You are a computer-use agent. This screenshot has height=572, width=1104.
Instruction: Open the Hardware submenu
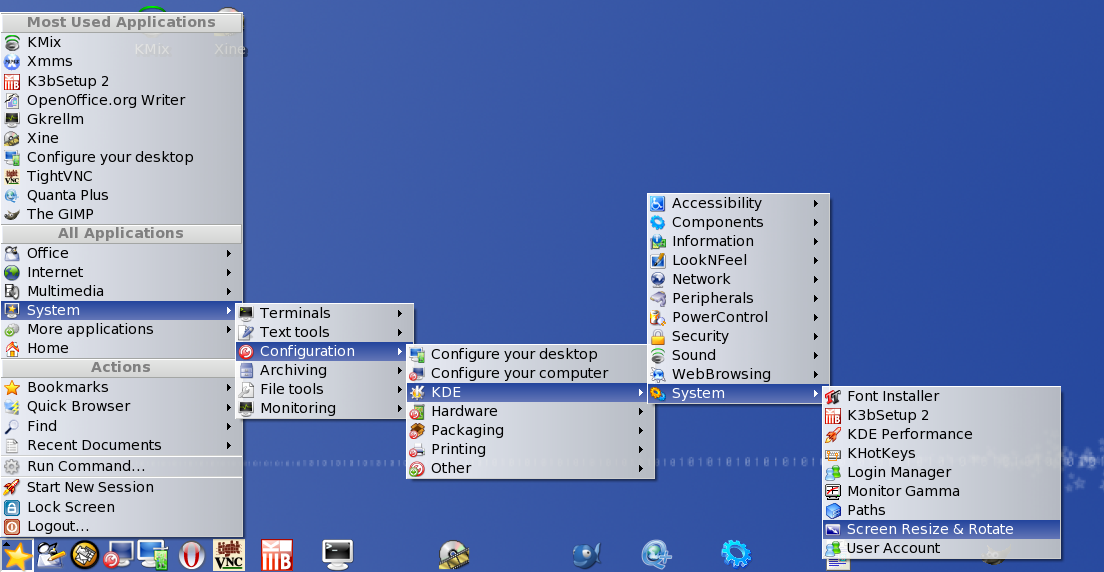pos(530,411)
